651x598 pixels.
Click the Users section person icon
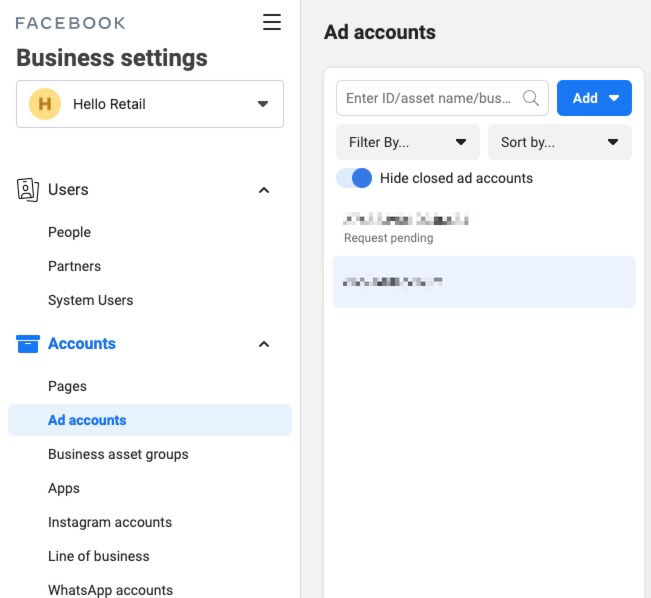[x=28, y=190]
